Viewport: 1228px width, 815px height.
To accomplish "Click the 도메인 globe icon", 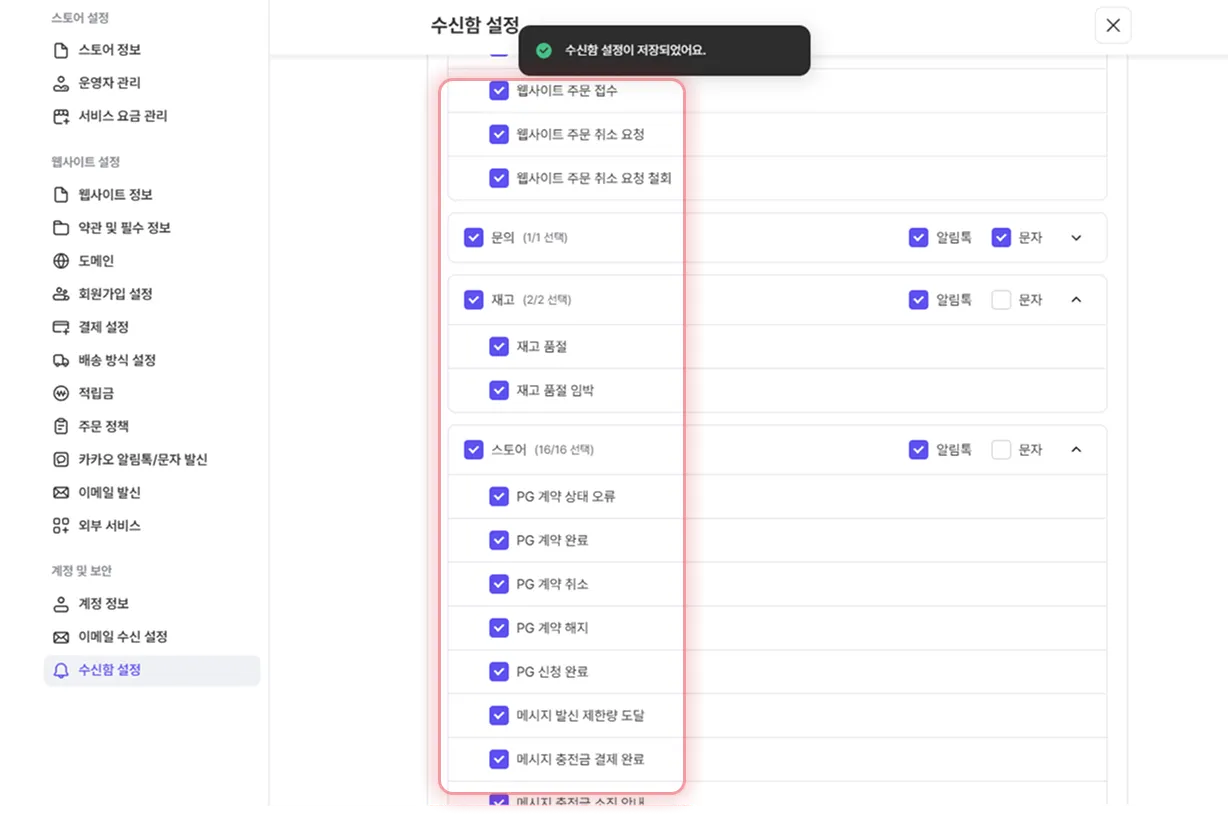I will pyautogui.click(x=61, y=261).
